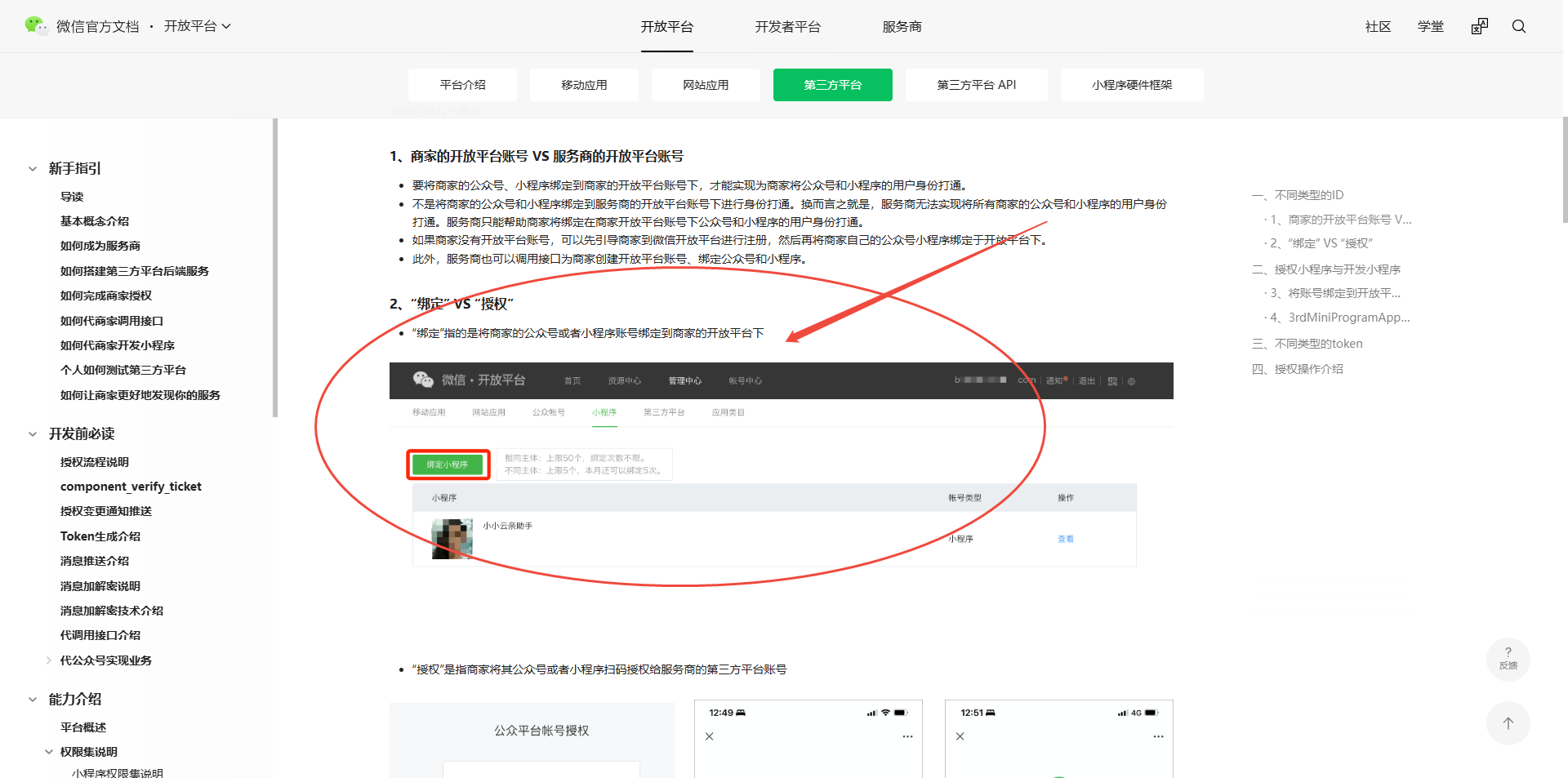The image size is (1568, 778).
Task: Open the 小程序硬件框架 tab
Action: point(1132,85)
